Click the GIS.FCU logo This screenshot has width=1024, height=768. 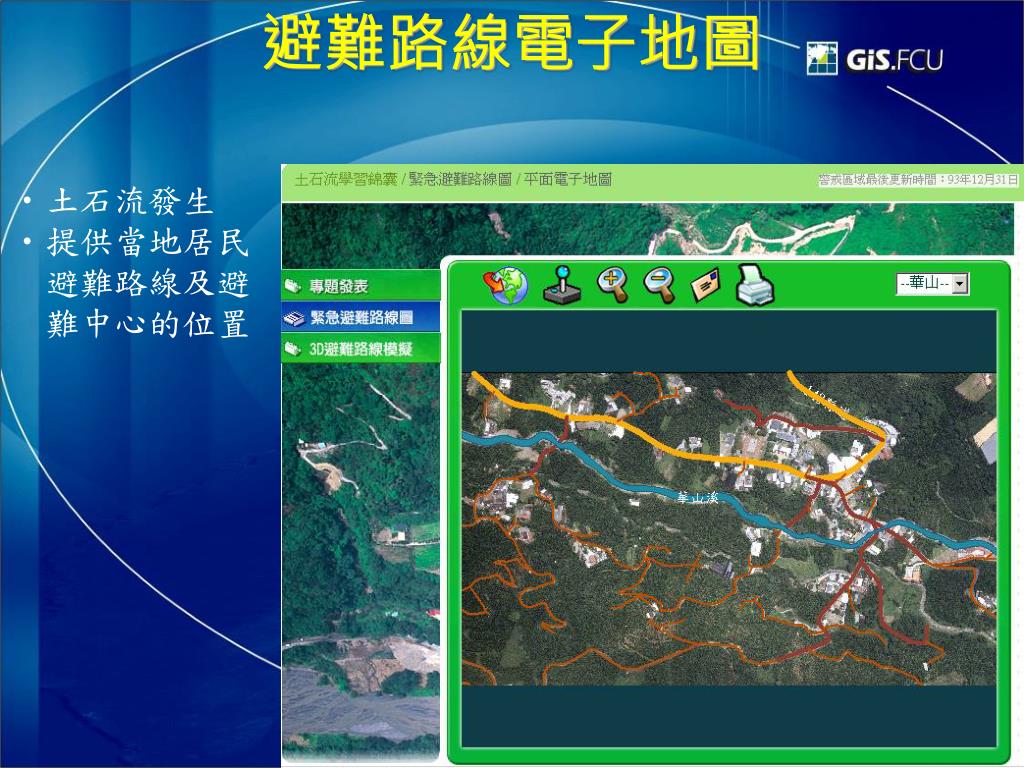[x=875, y=59]
